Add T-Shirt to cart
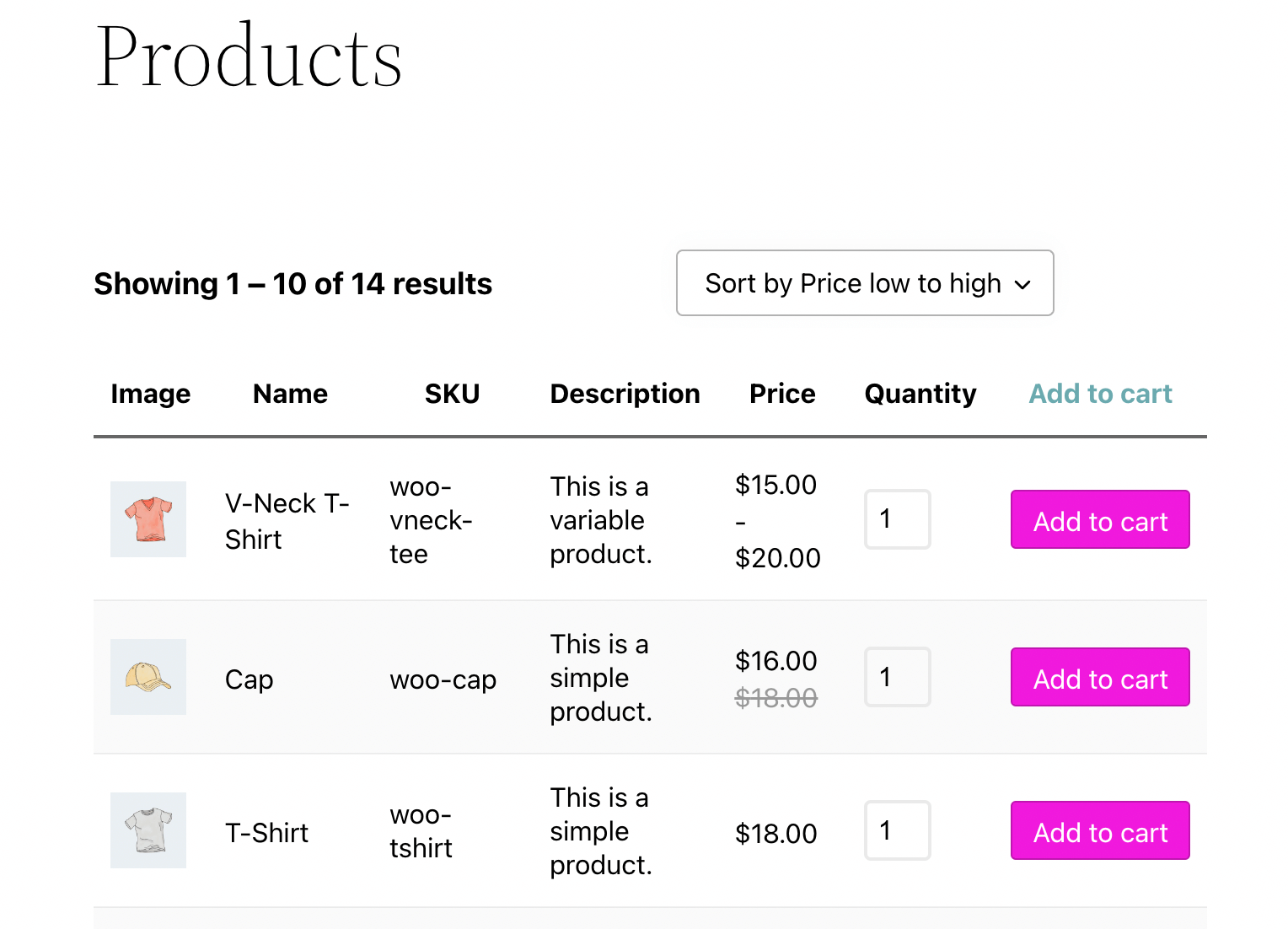The width and height of the screenshot is (1288, 929). [x=1100, y=830]
